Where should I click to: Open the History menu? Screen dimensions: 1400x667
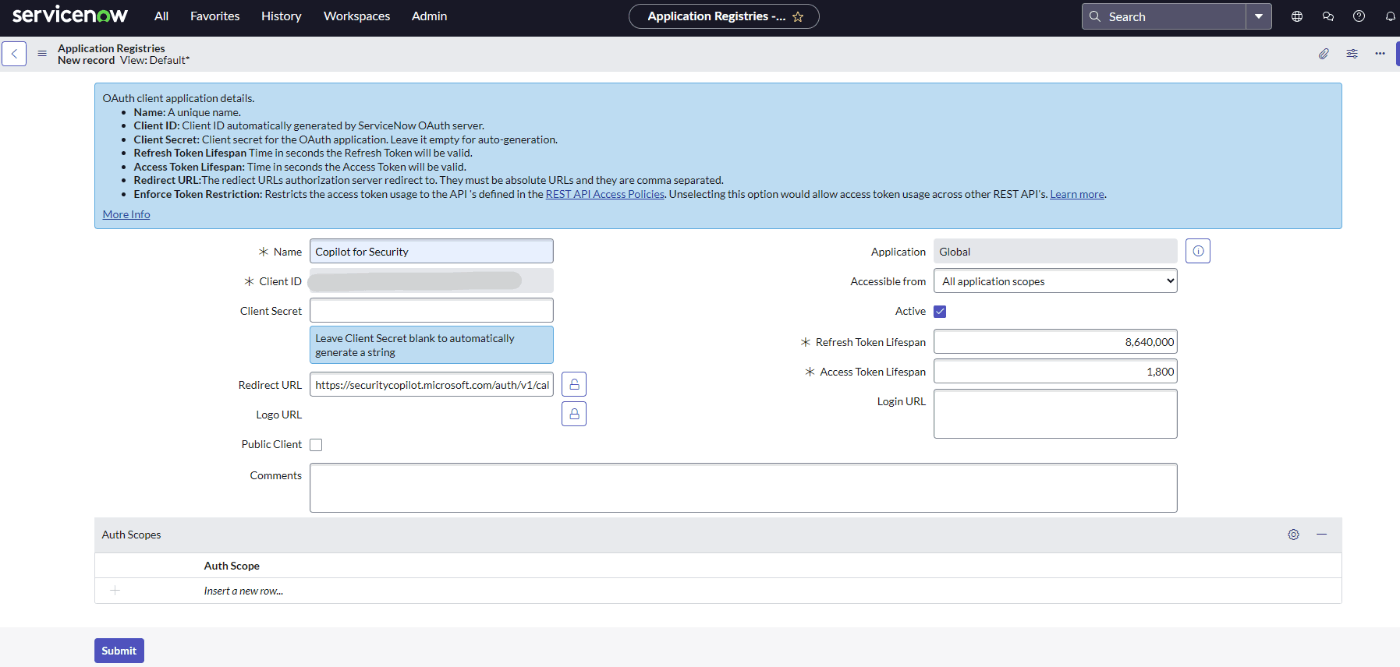pyautogui.click(x=281, y=16)
